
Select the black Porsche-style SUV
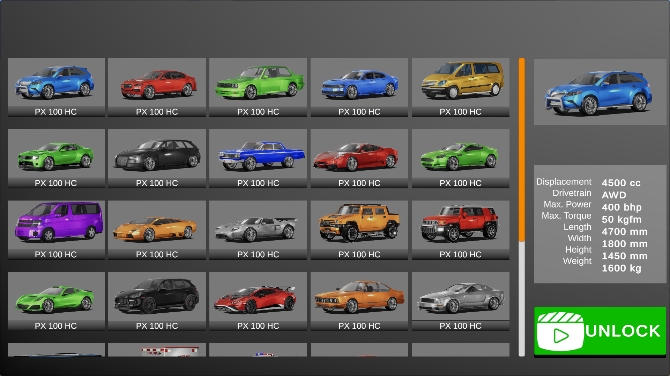[x=157, y=301]
